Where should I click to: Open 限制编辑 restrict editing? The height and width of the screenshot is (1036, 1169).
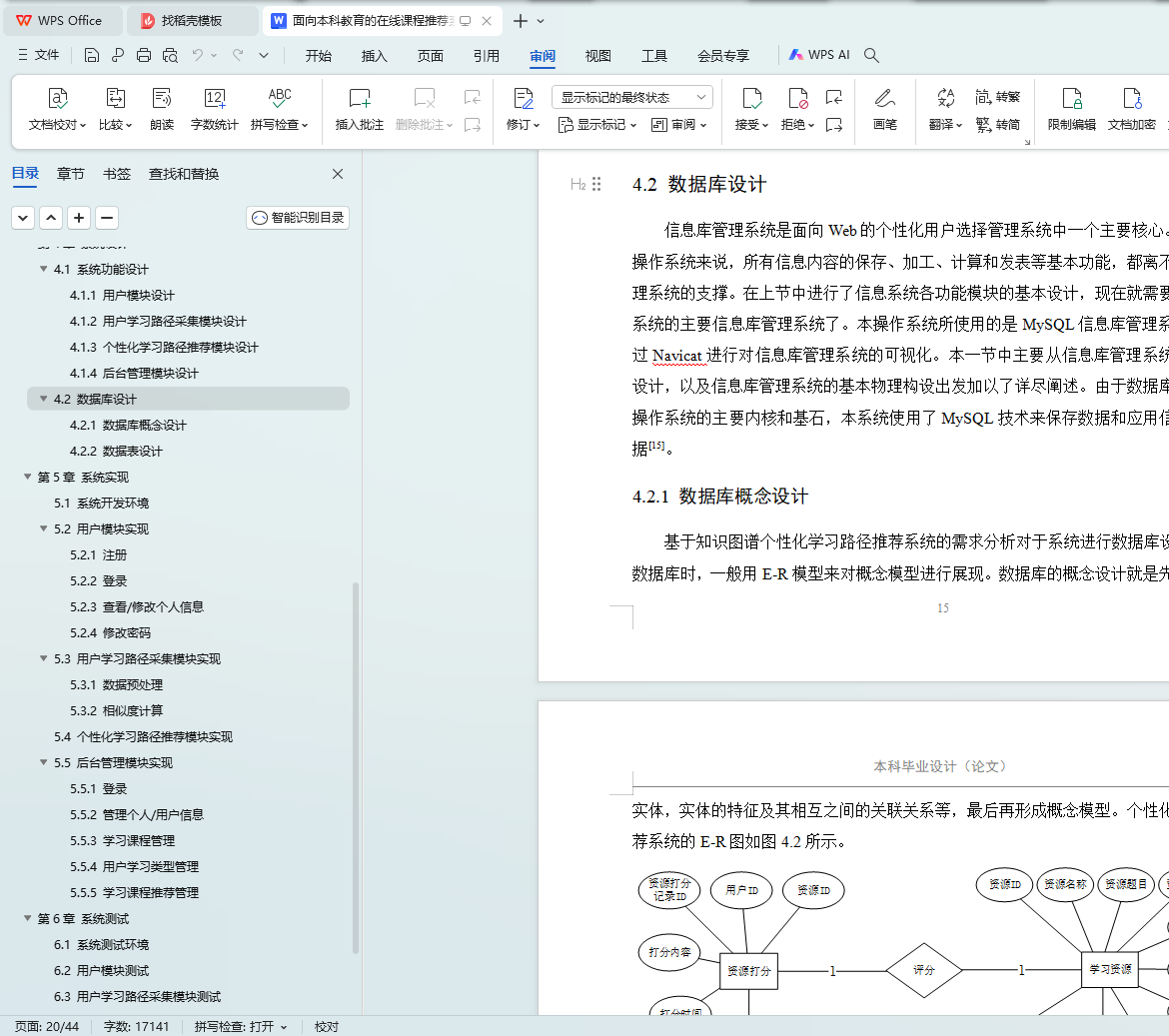coord(1071,109)
